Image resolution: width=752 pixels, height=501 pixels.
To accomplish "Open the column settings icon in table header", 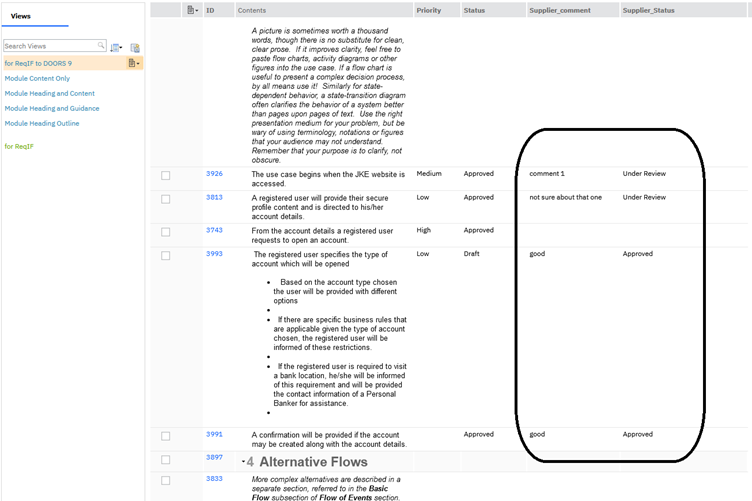I will tap(192, 10).
